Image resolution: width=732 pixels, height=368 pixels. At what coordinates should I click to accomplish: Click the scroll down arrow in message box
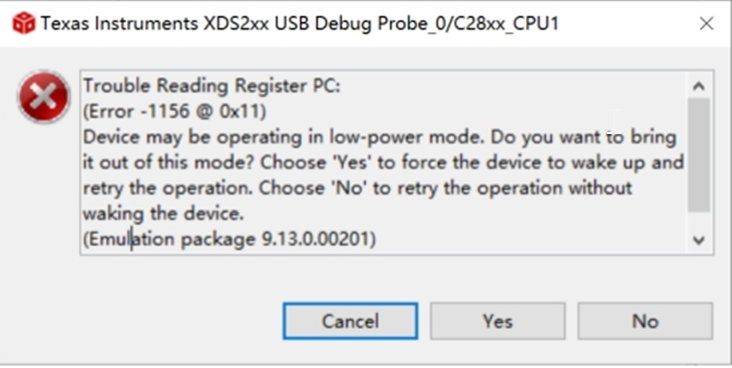tap(698, 240)
